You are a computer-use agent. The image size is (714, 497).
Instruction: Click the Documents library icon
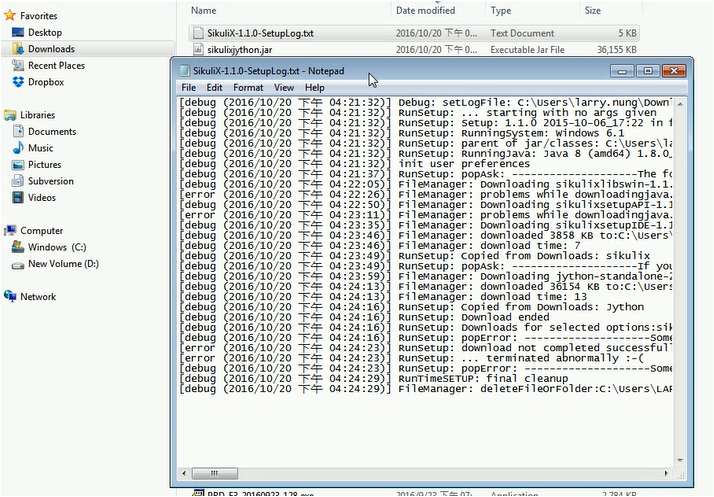click(x=18, y=132)
